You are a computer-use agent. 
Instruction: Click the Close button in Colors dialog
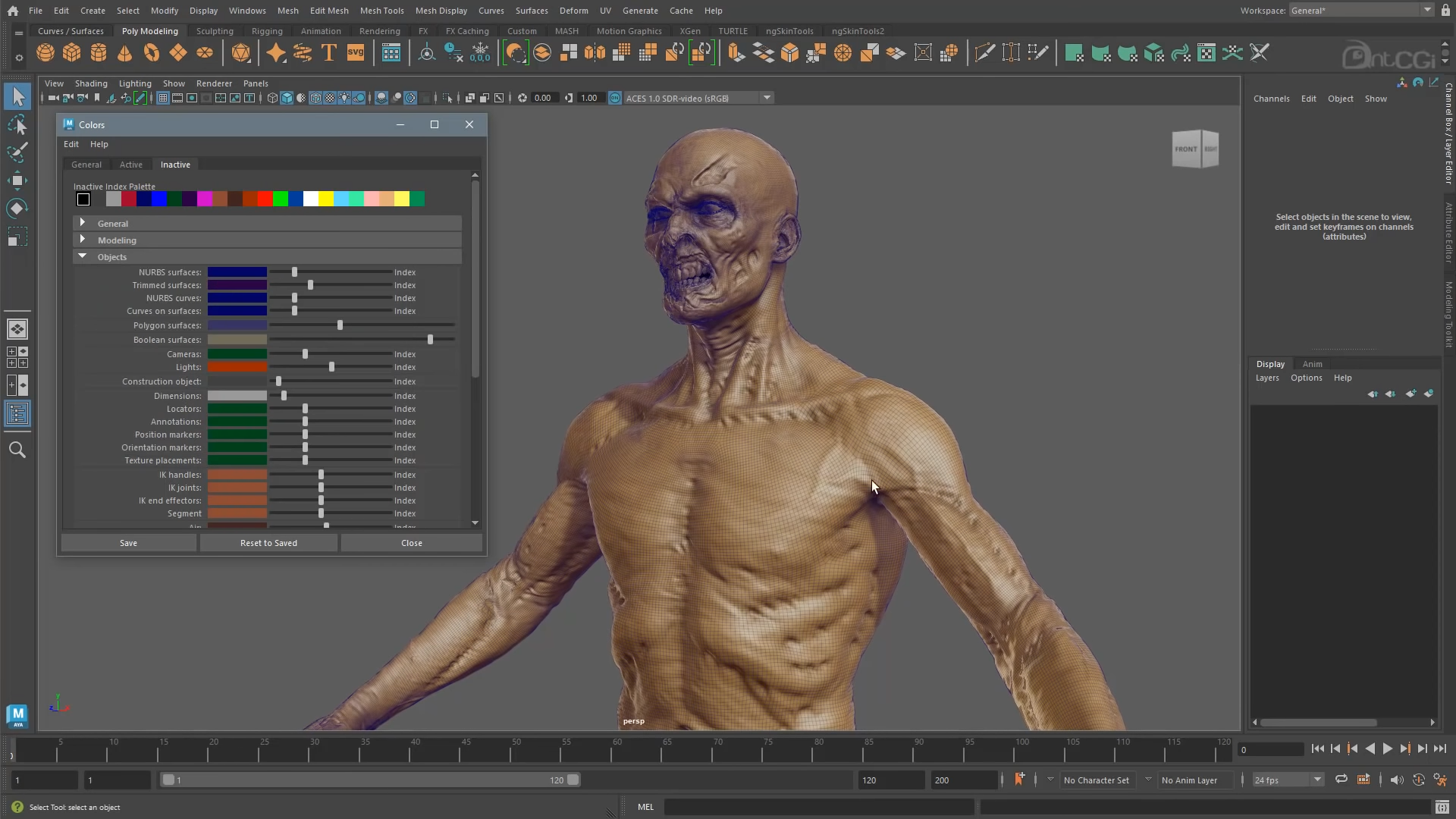412,543
